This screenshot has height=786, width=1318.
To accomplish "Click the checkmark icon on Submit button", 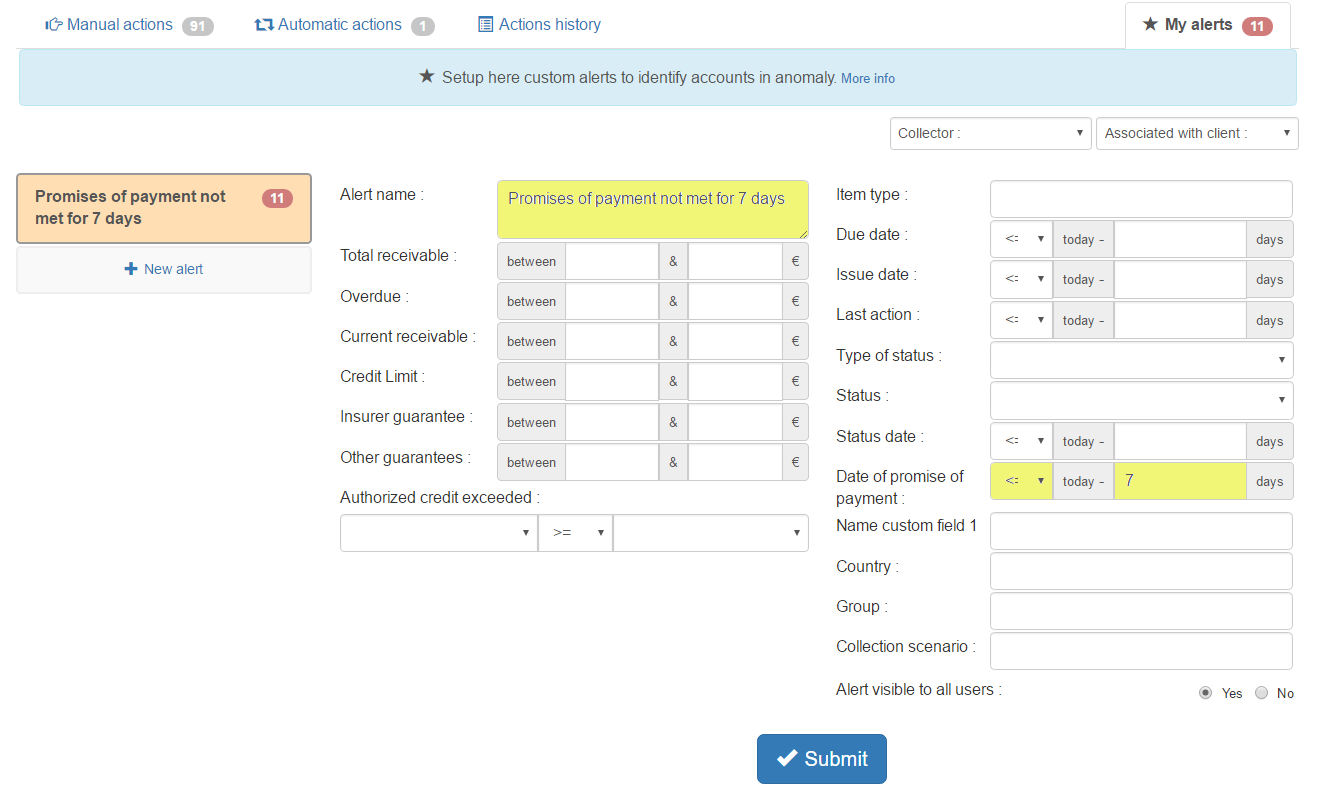I will tap(787, 759).
